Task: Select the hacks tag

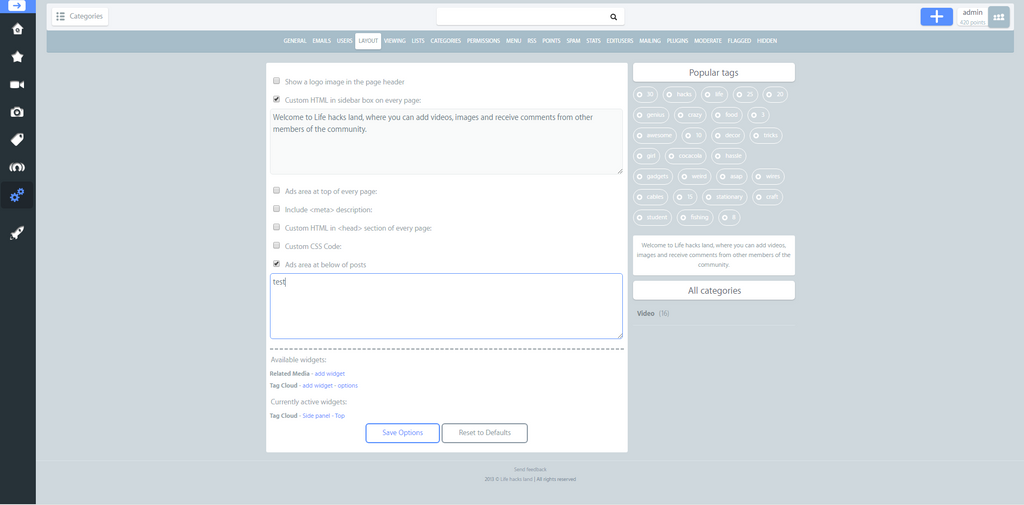Action: coord(679,95)
